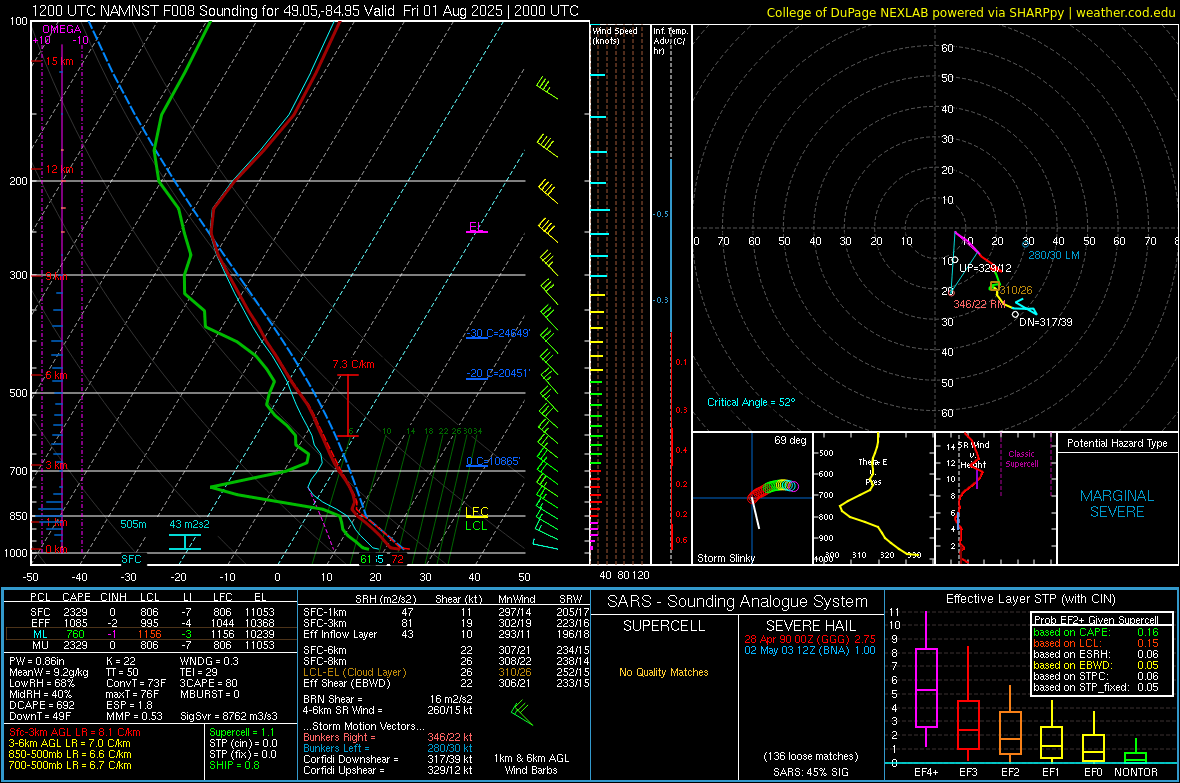
Task: Click the magenta Classic Supercell label
Action: tap(1021, 459)
